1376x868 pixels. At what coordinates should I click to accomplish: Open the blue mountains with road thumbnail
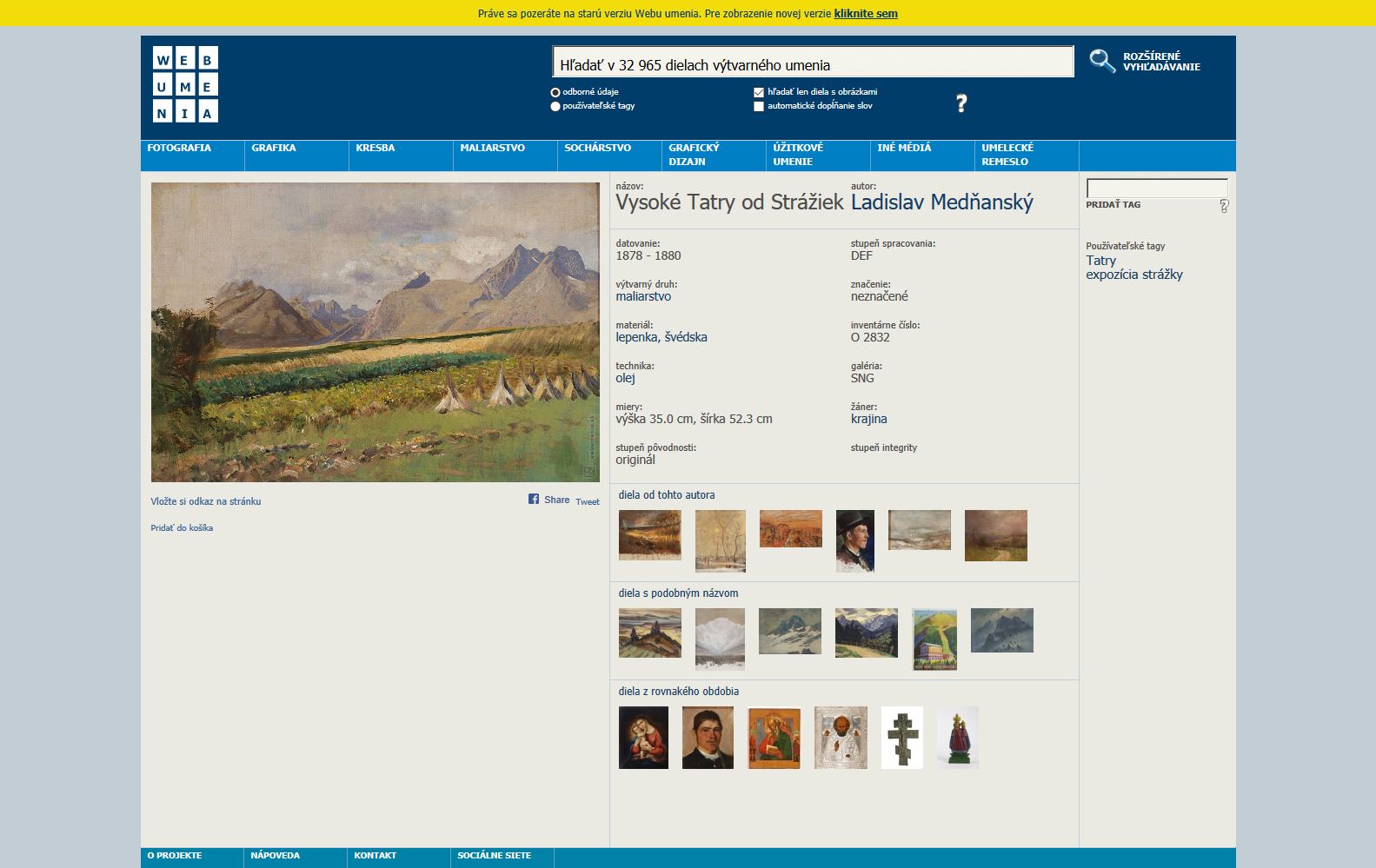[x=867, y=633]
